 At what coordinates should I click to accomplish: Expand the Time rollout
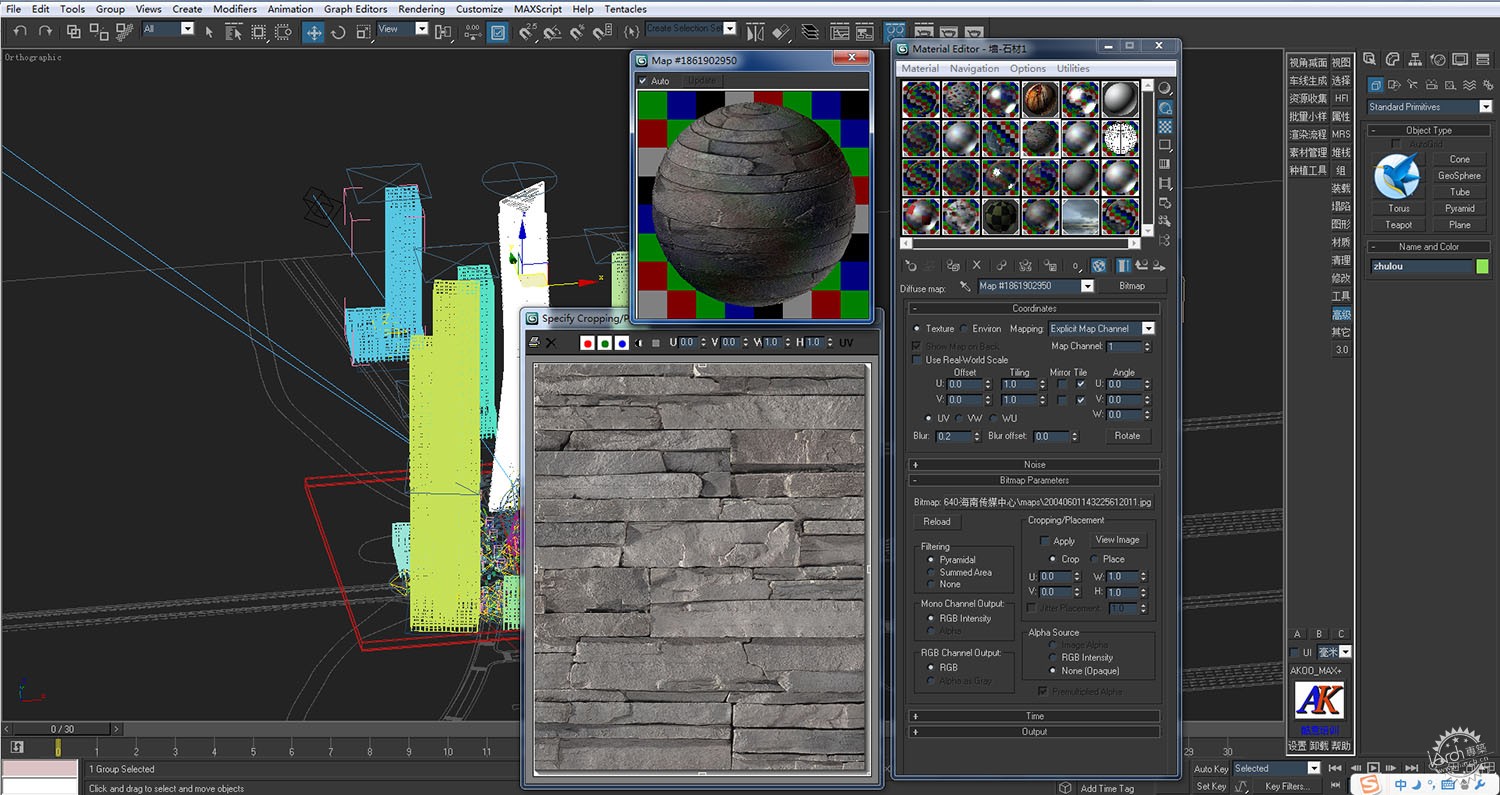1034,716
